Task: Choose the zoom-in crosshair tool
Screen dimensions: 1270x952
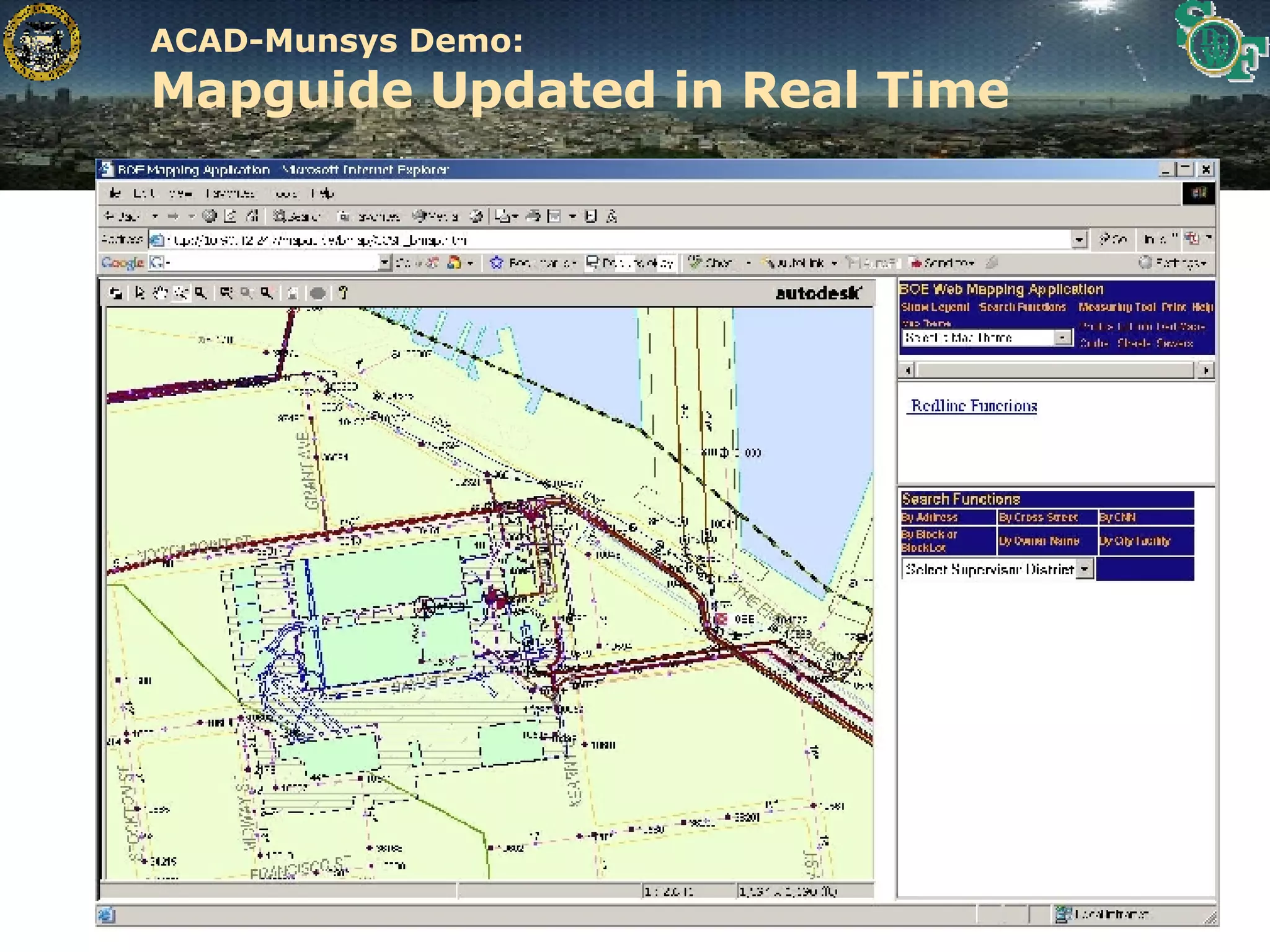Action: click(x=180, y=293)
